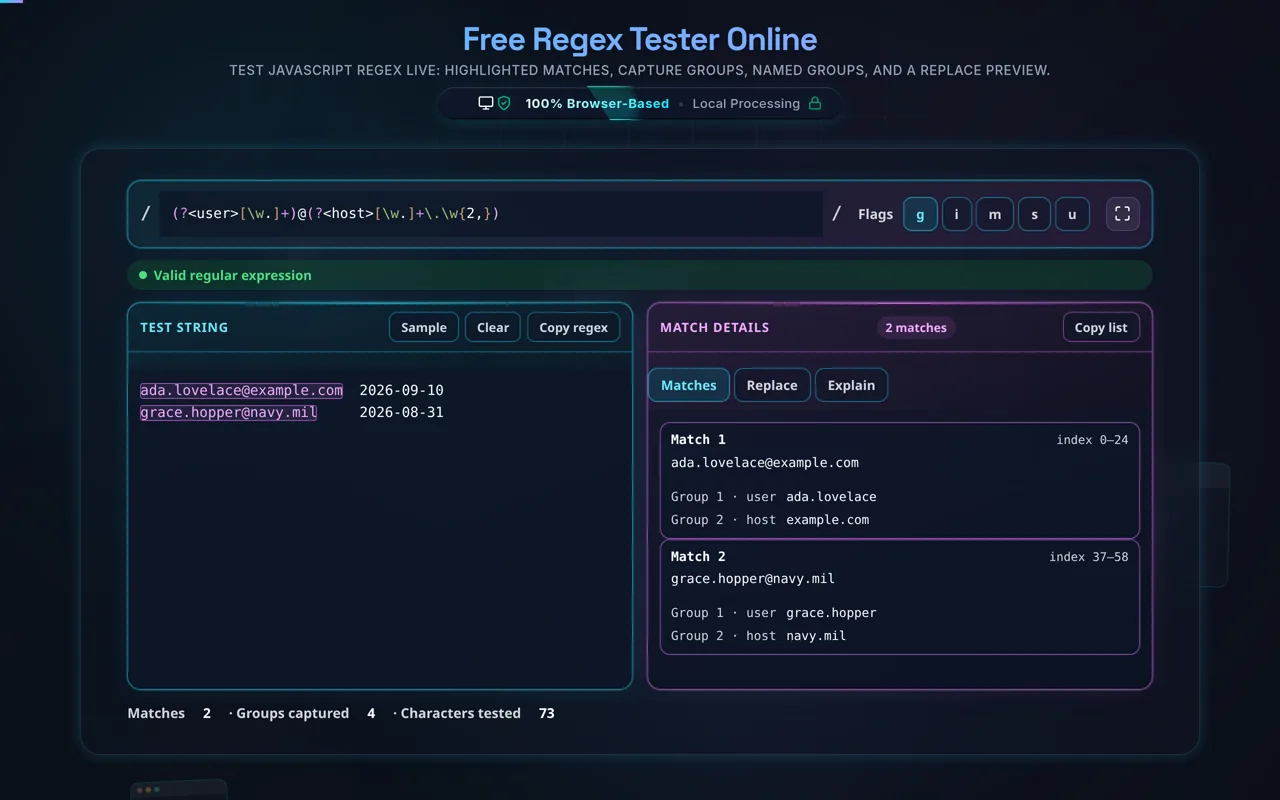Click the TEST STRING panel title

184,327
